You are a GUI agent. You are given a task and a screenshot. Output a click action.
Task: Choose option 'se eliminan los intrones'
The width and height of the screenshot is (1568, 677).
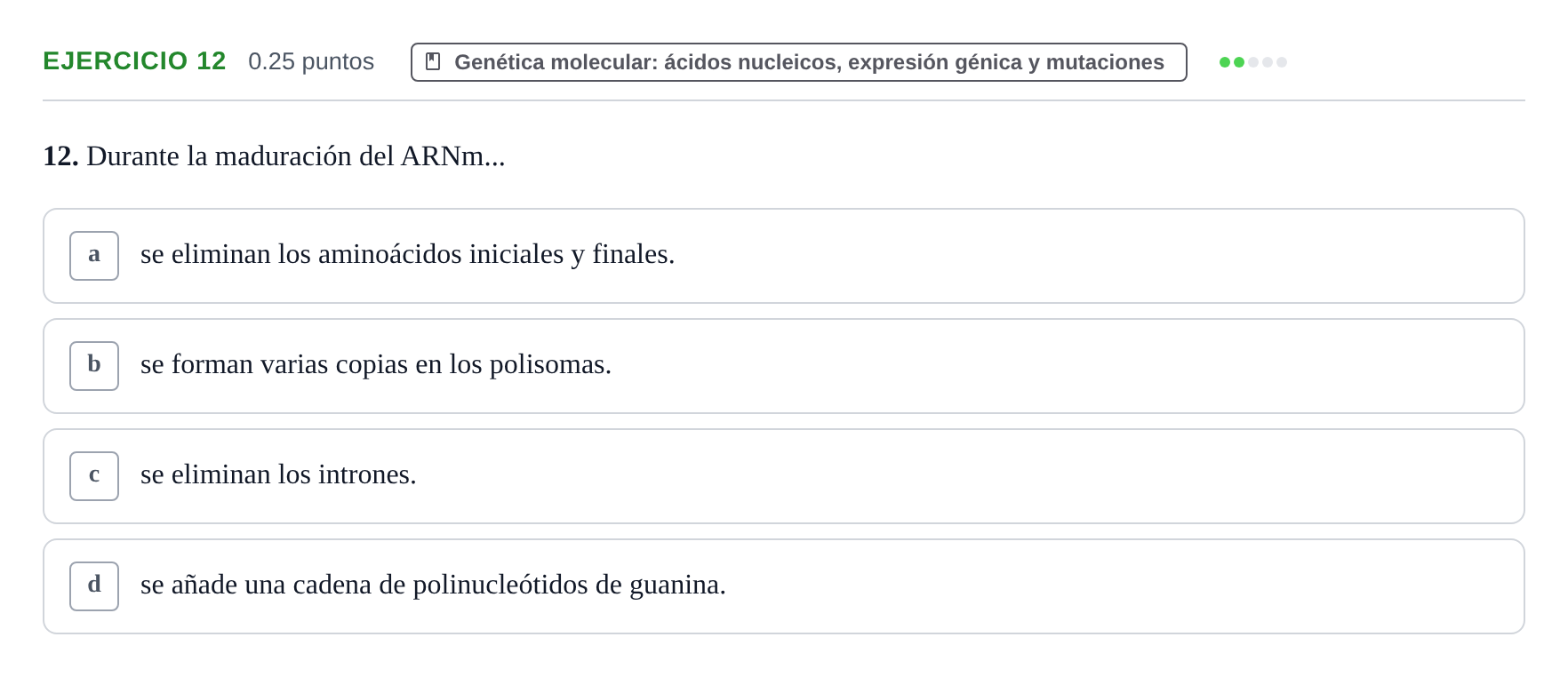(x=784, y=476)
